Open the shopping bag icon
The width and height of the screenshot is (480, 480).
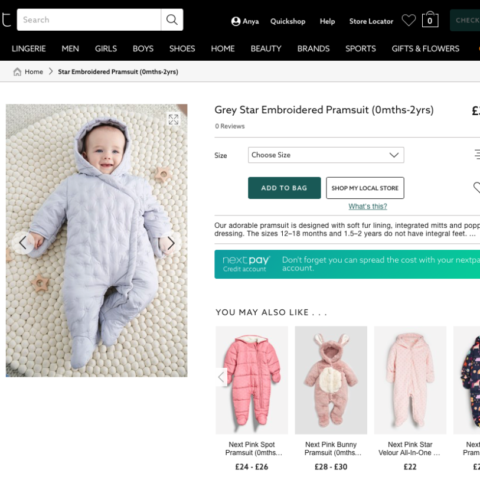tap(430, 20)
